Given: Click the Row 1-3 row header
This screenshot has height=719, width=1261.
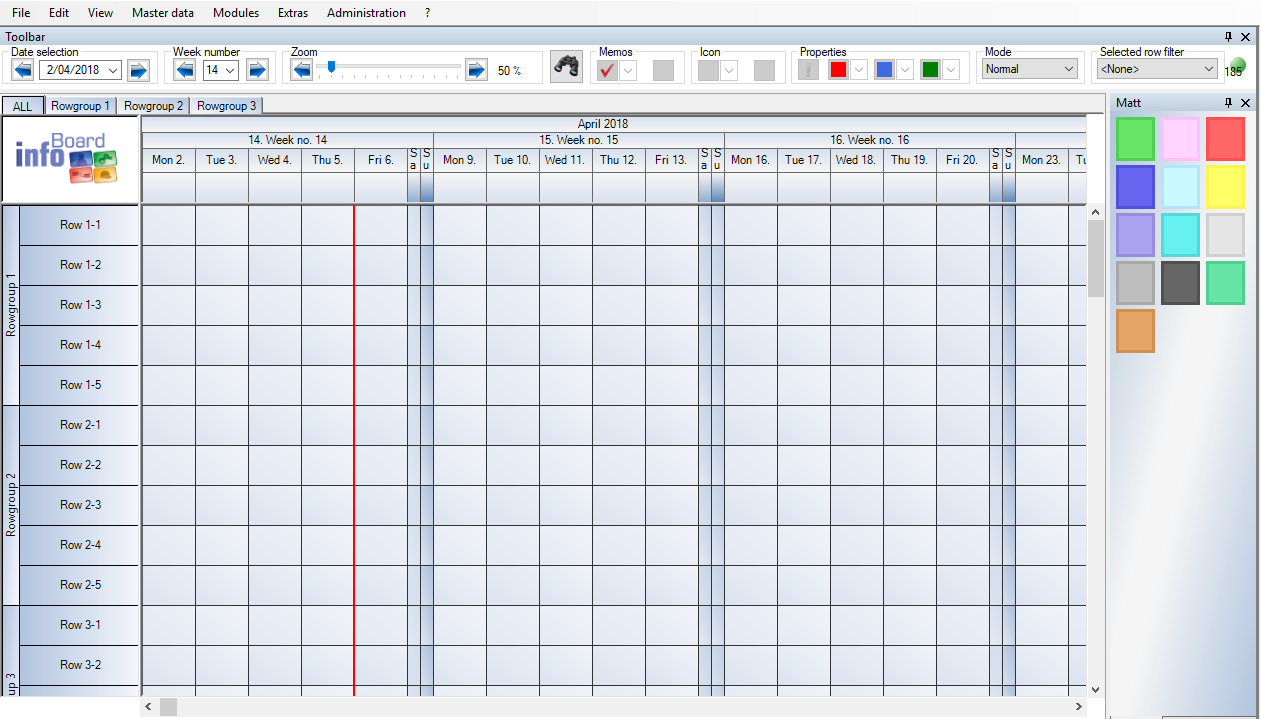Looking at the screenshot, I should point(80,305).
